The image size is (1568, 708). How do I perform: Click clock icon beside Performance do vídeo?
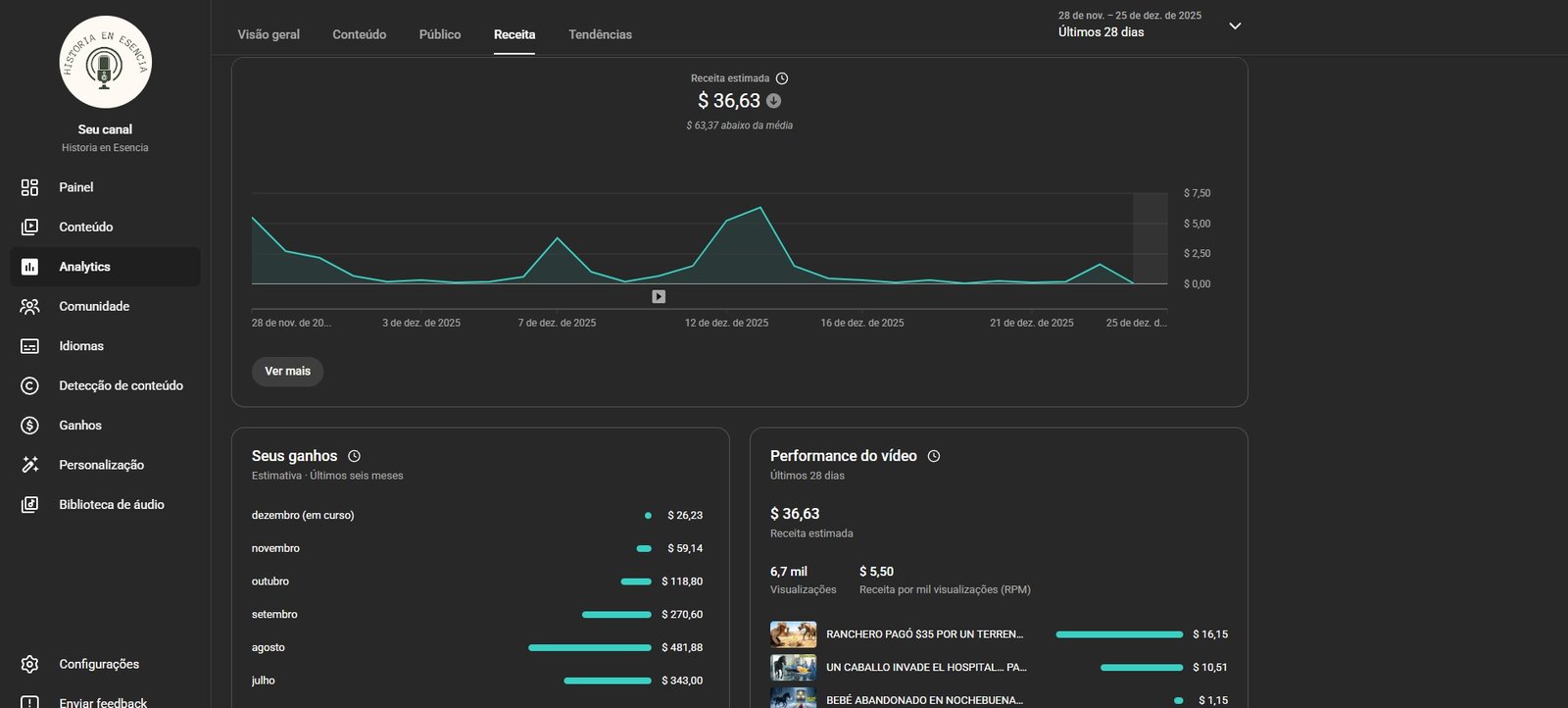934,456
